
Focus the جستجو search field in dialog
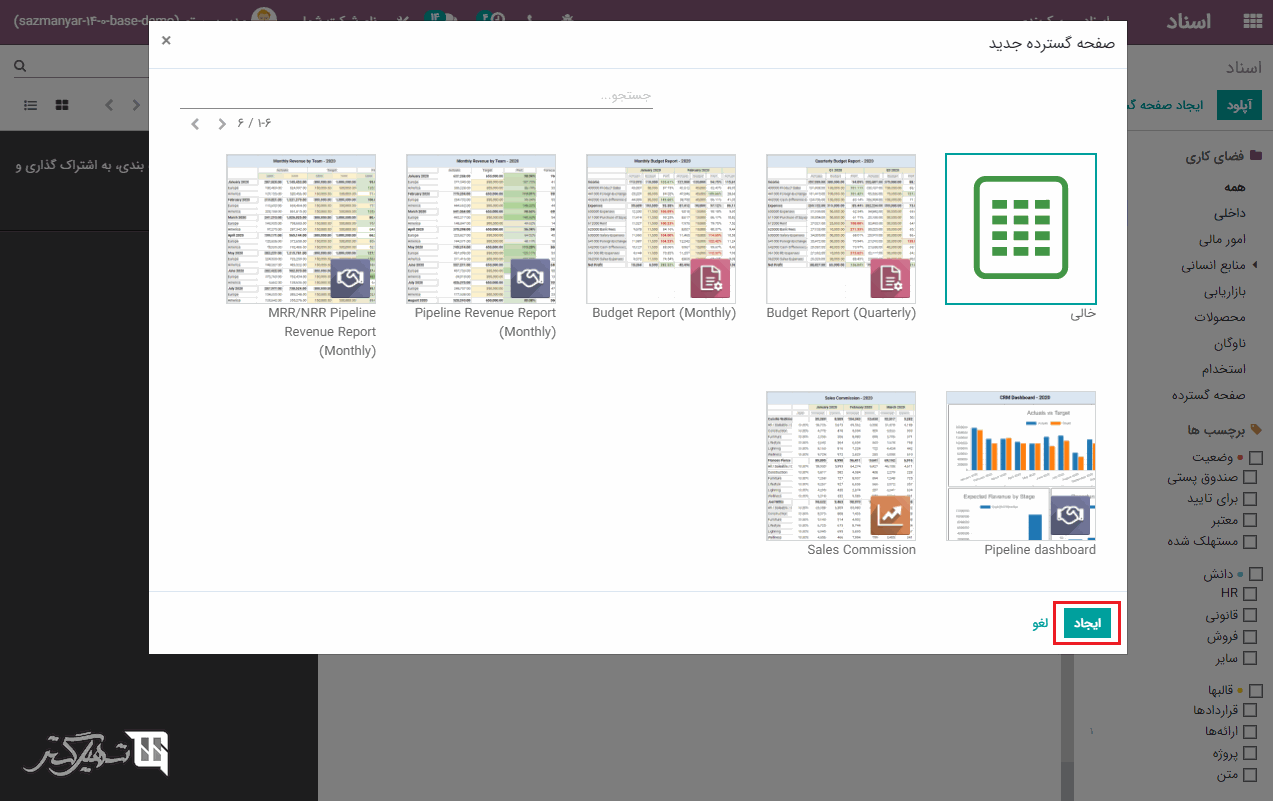[x=416, y=96]
